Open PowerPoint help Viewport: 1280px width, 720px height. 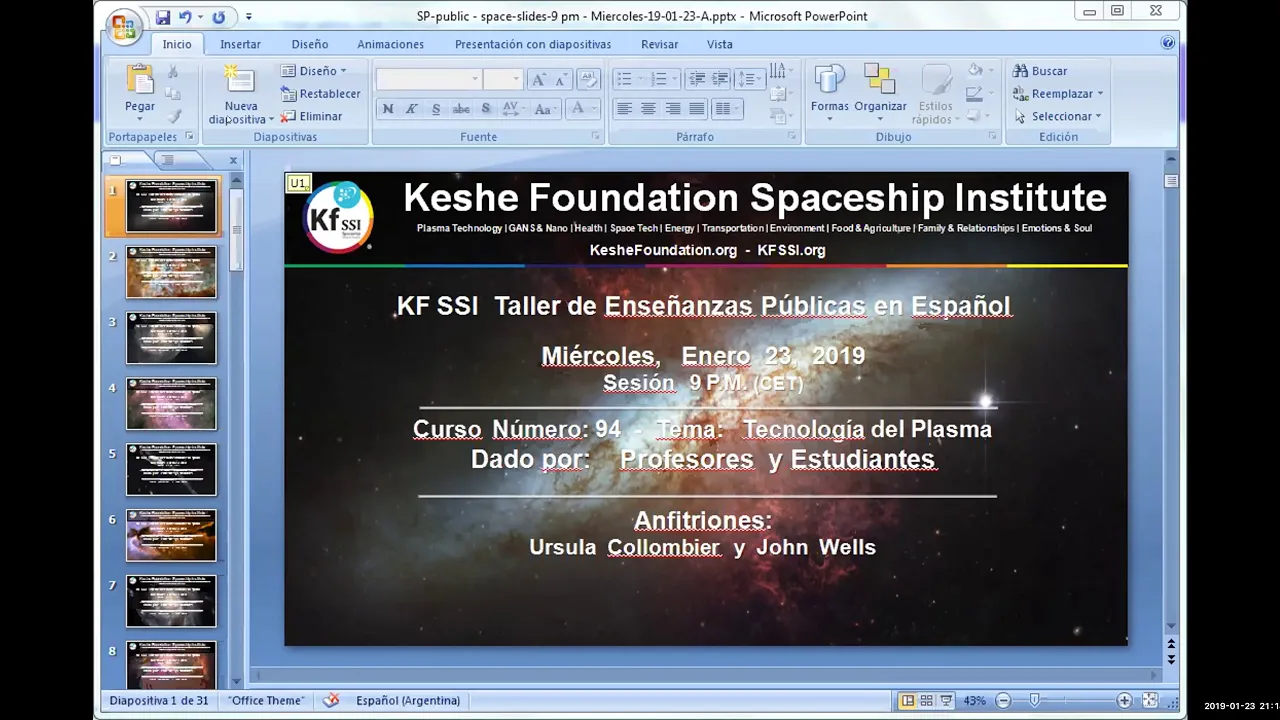click(1167, 43)
